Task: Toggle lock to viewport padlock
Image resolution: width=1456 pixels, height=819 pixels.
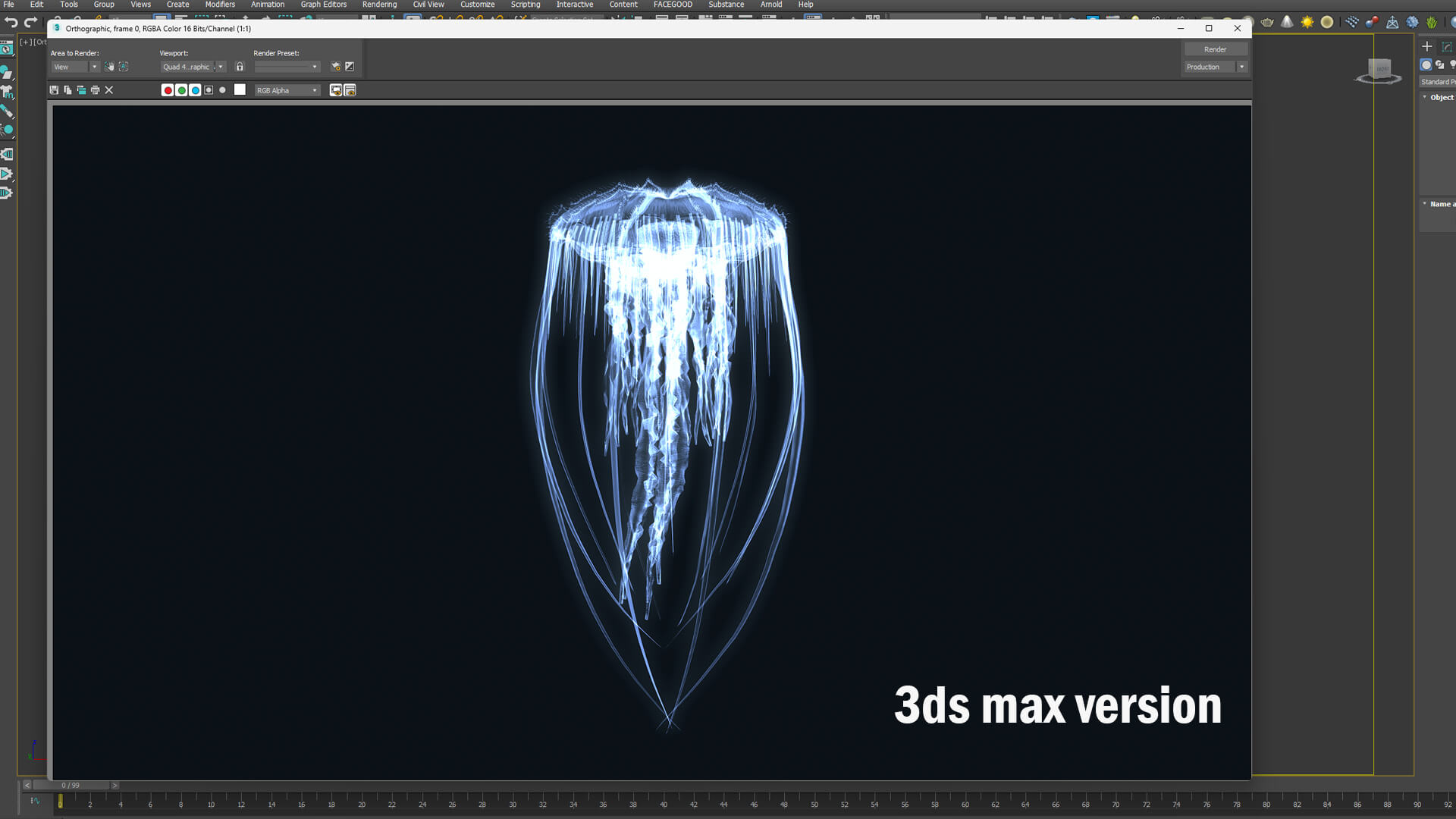Action: [x=240, y=67]
